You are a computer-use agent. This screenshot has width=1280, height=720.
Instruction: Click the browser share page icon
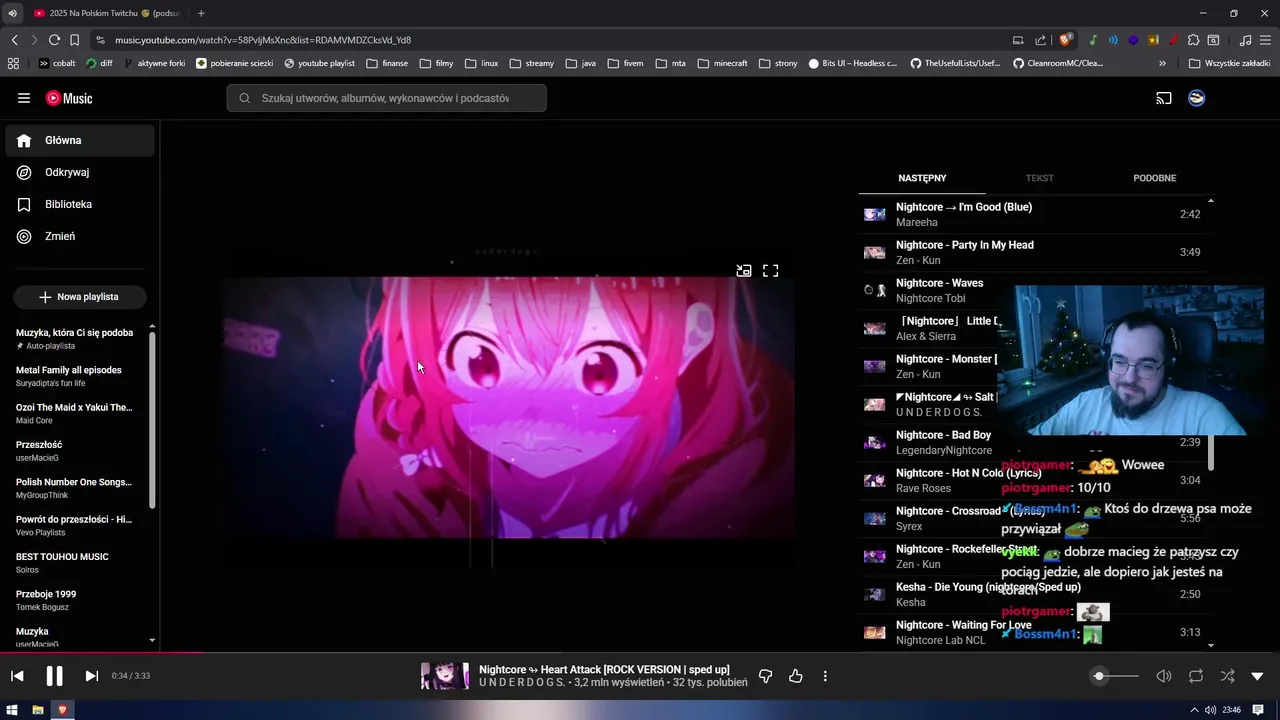[x=1041, y=40]
